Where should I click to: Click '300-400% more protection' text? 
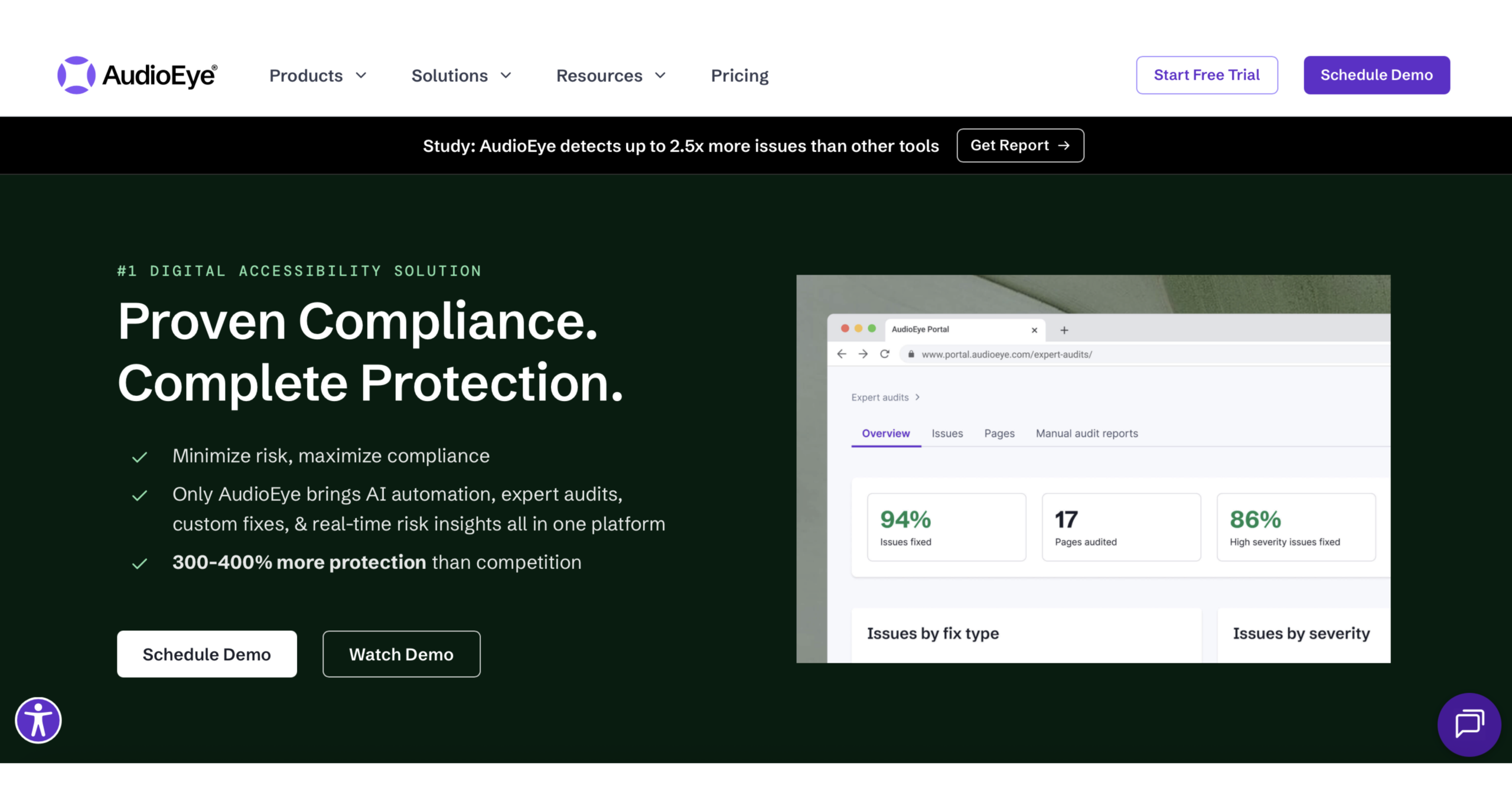299,562
